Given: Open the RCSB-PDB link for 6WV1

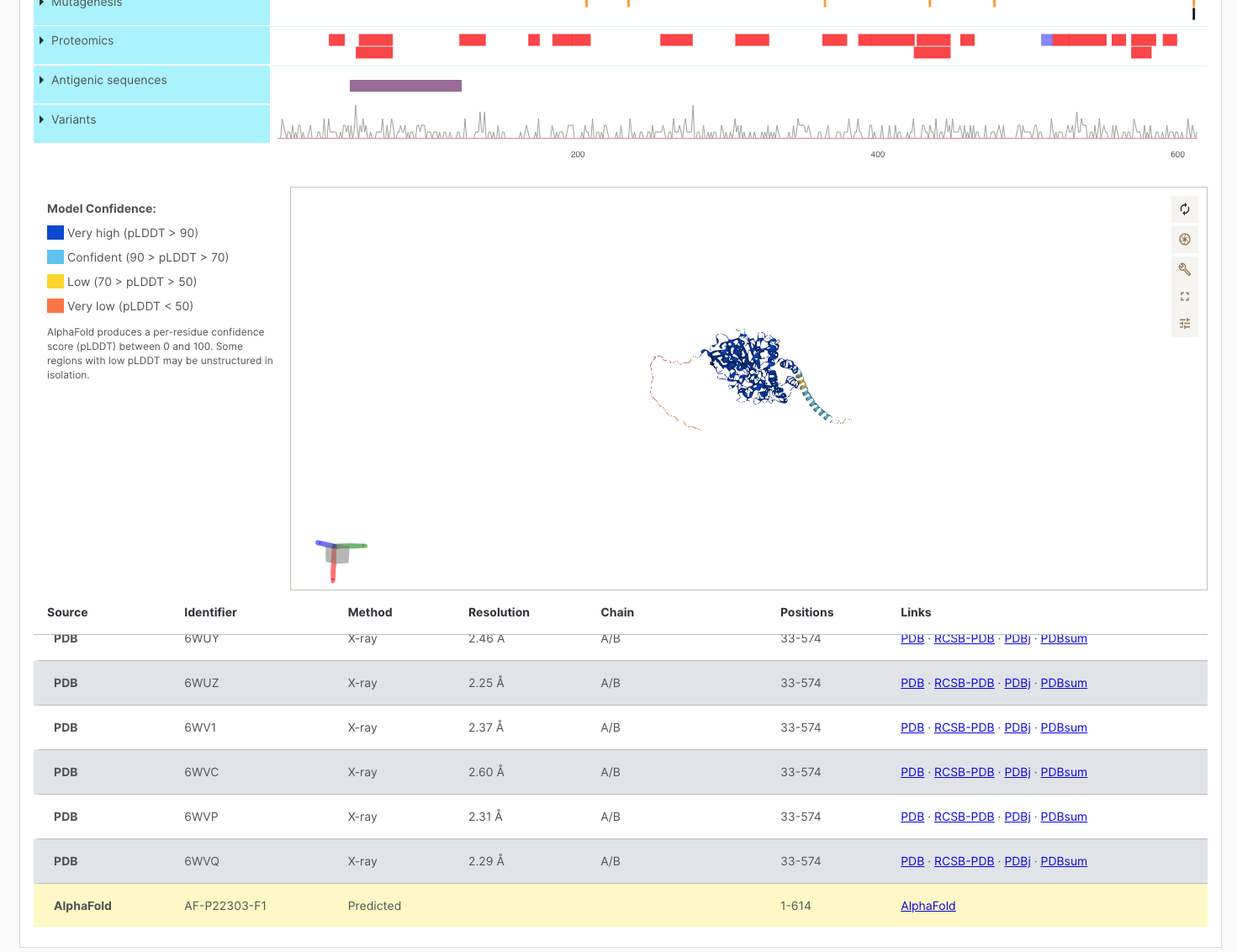Looking at the screenshot, I should tap(964, 727).
